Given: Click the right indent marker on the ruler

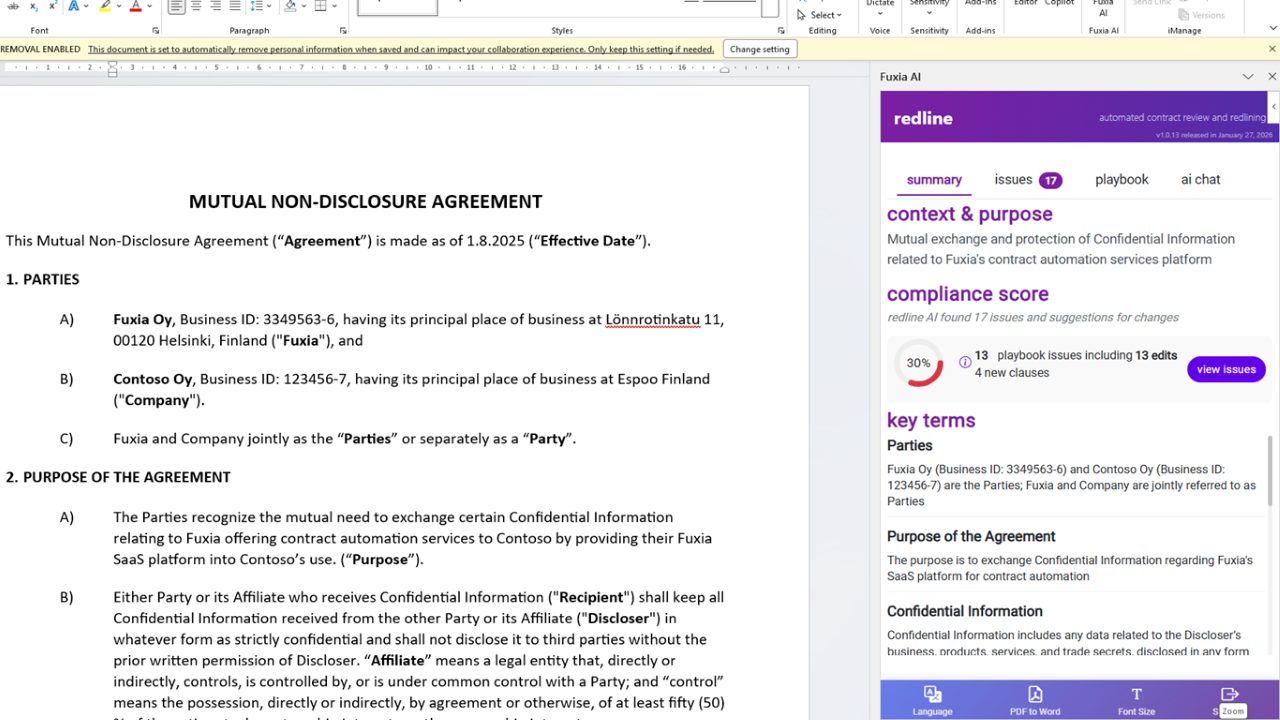Looking at the screenshot, I should (x=725, y=70).
